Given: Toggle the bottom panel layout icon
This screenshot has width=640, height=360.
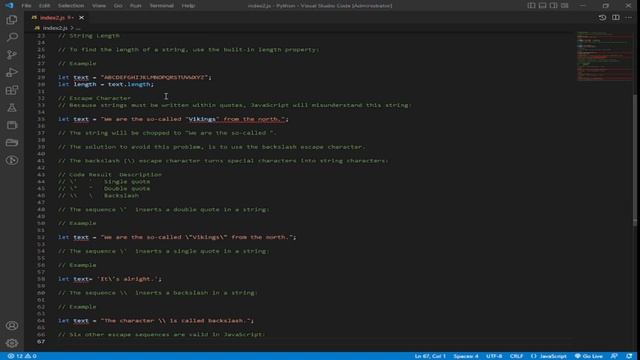Looking at the screenshot, I should [542, 5].
